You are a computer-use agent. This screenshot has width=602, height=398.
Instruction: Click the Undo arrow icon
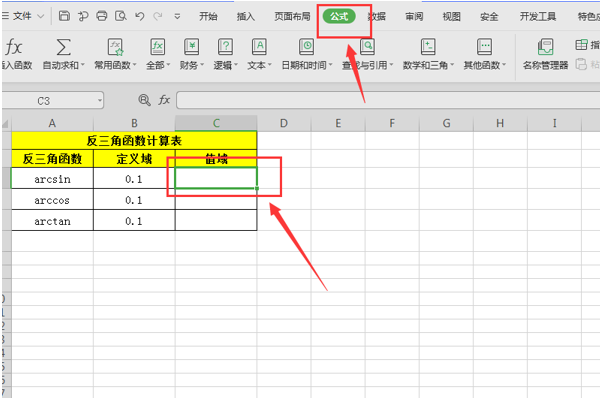pyautogui.click(x=139, y=16)
